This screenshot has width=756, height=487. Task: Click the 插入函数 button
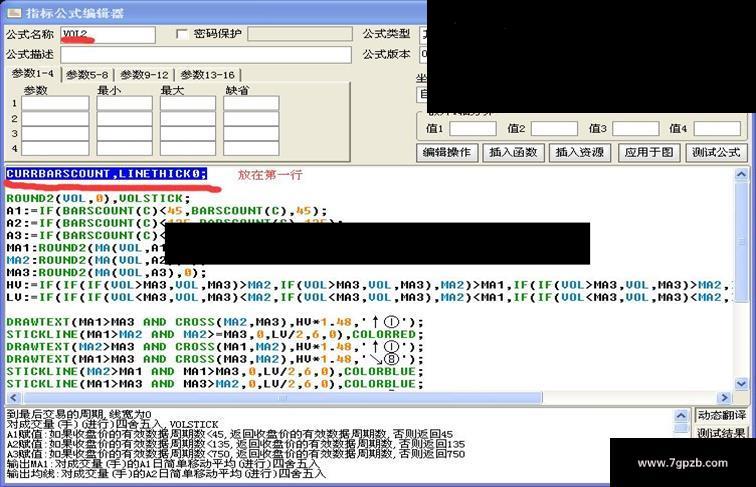coord(513,153)
